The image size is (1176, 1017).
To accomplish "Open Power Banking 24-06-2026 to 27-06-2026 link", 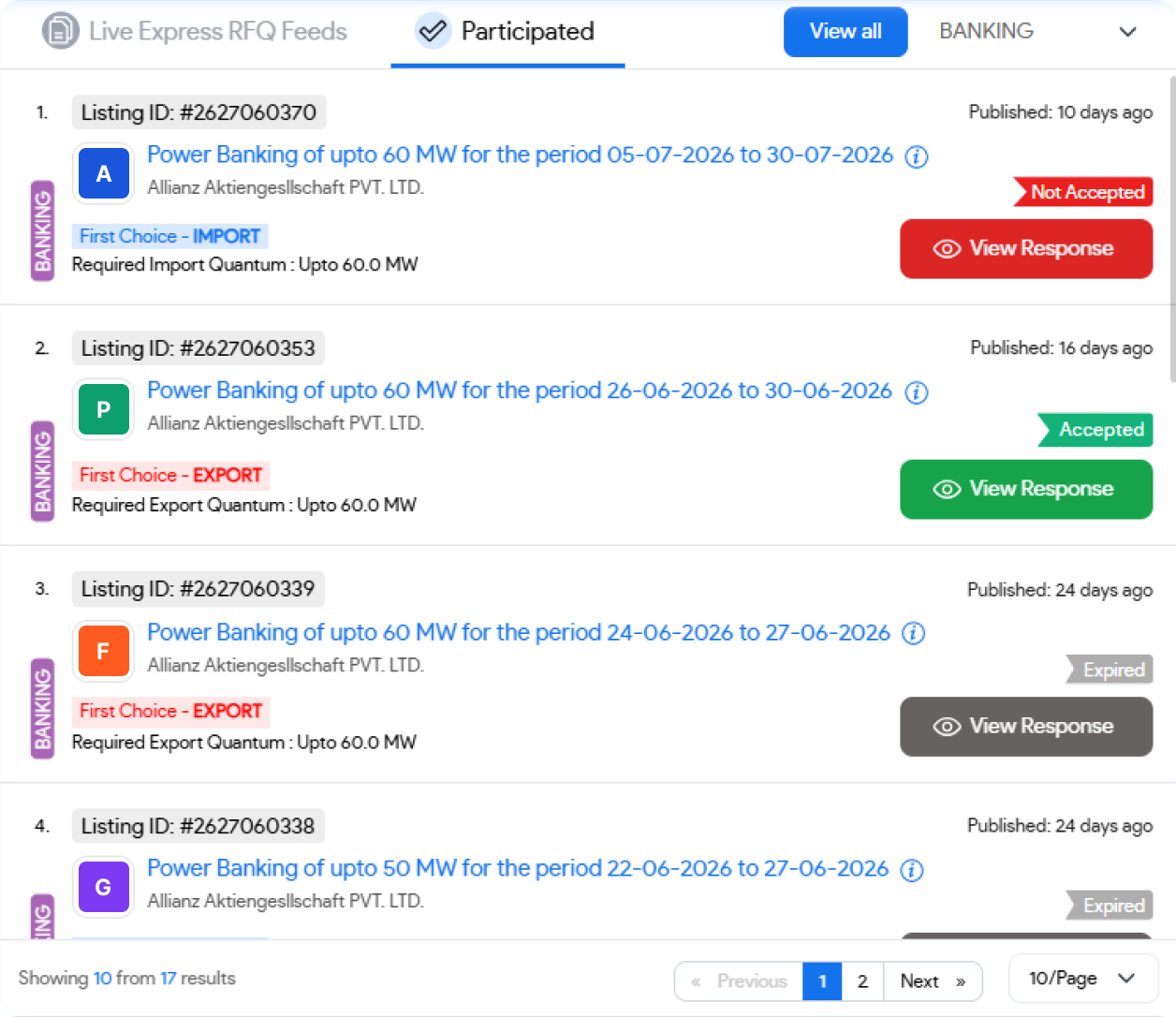I will [519, 633].
